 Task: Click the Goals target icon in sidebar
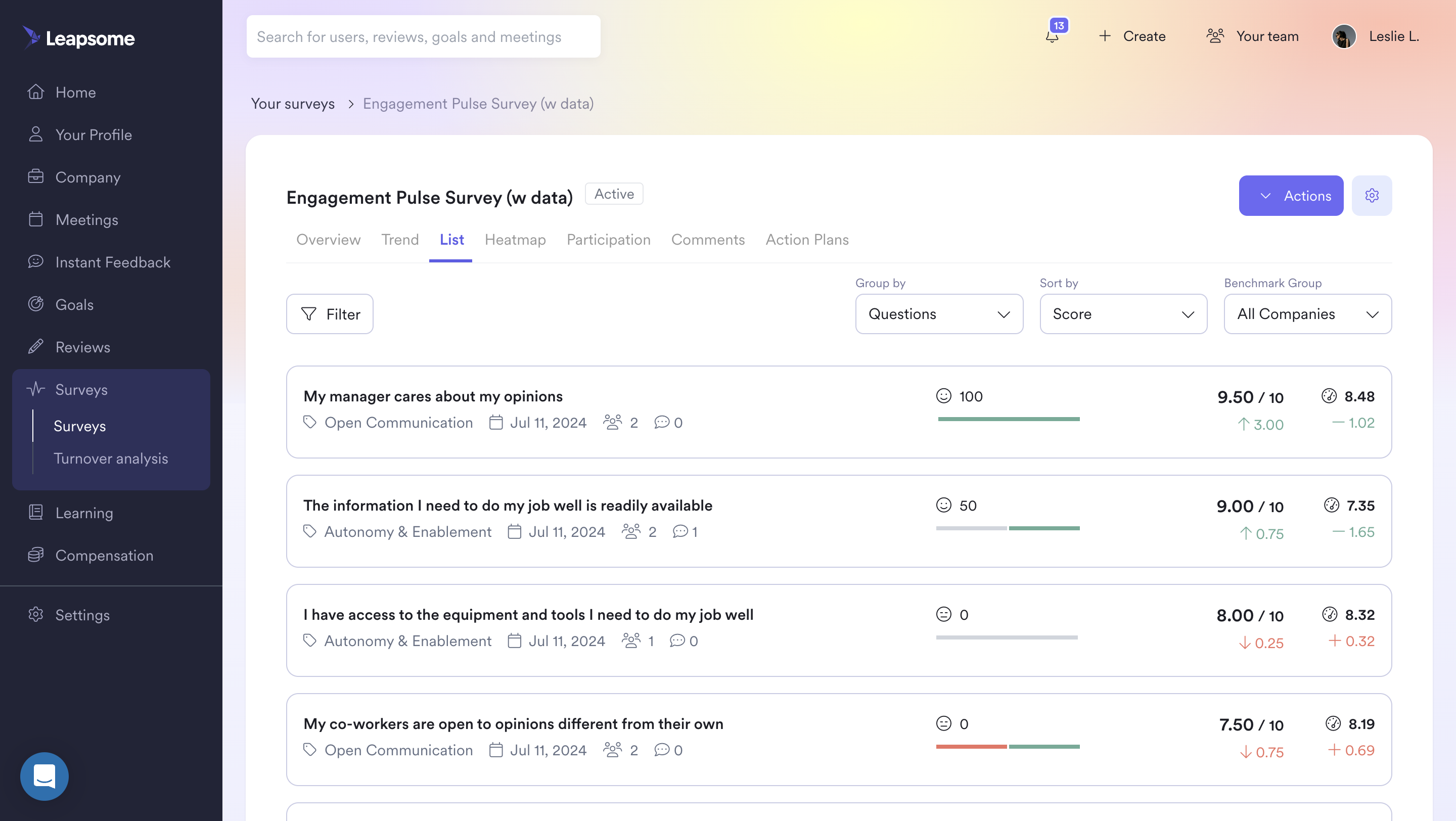tap(35, 304)
